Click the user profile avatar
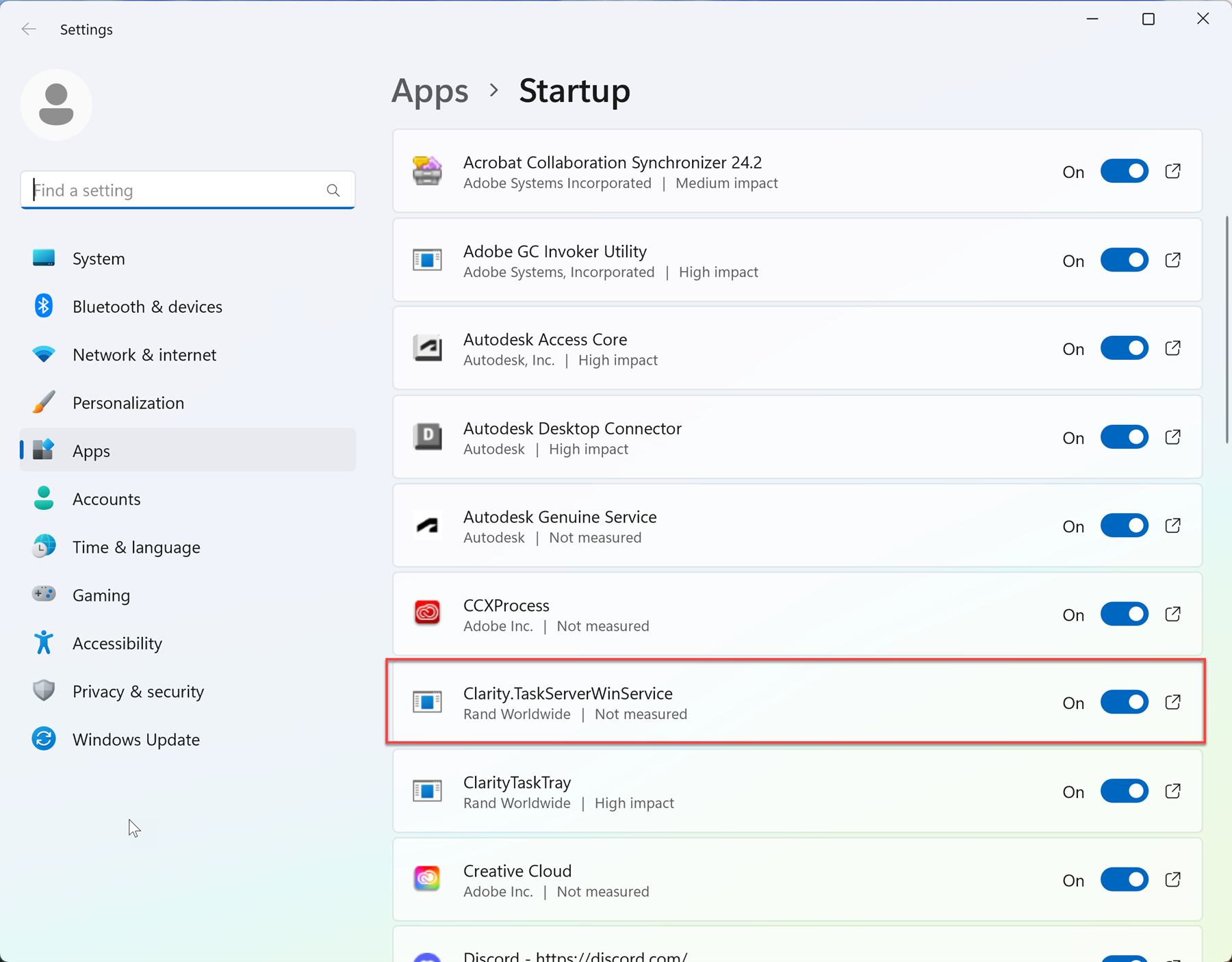This screenshot has height=962, width=1232. pyautogui.click(x=56, y=105)
